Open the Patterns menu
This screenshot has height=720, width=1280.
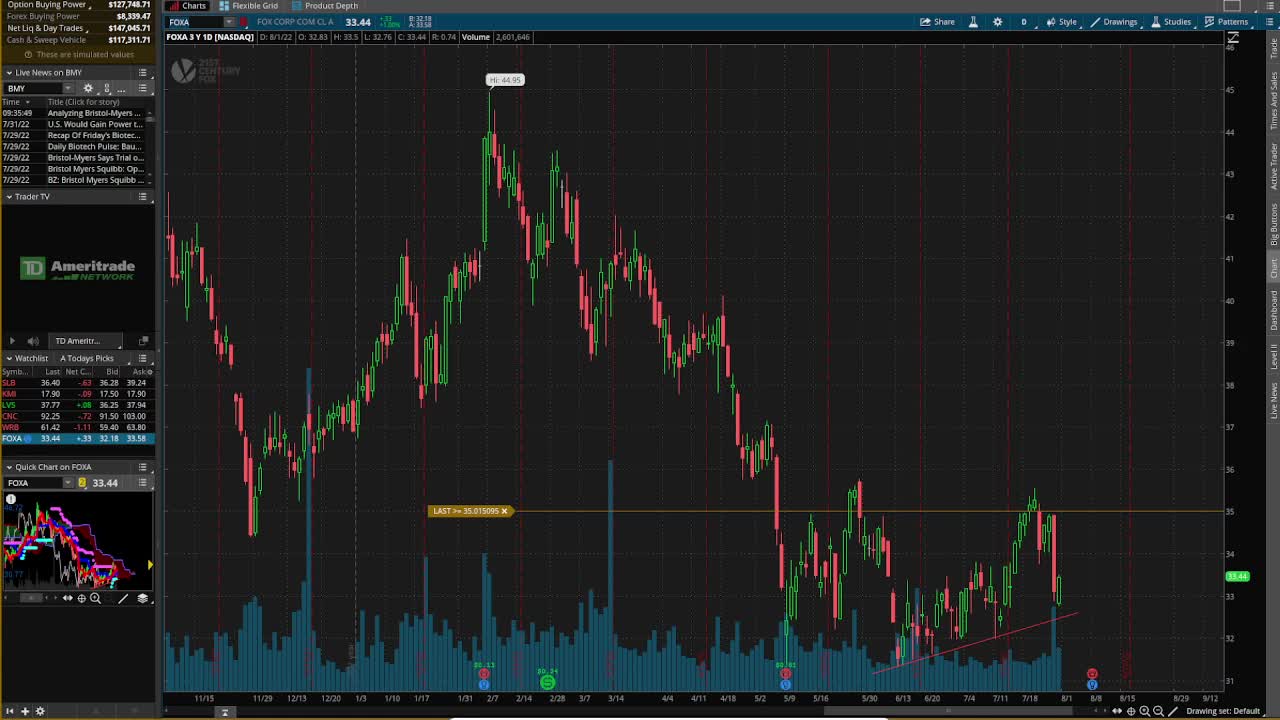tap(1226, 22)
